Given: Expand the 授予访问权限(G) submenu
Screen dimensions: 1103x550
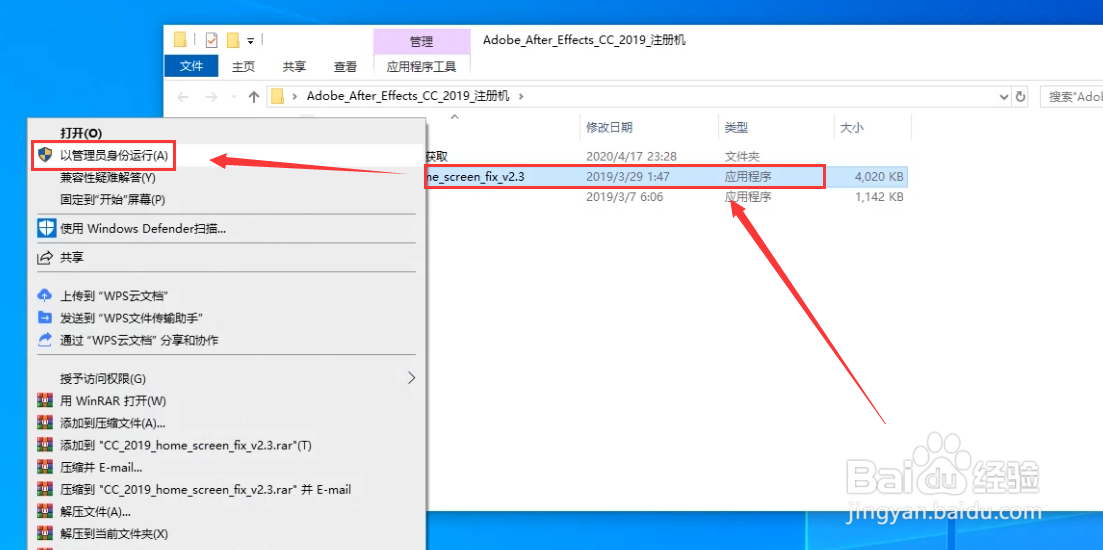Looking at the screenshot, I should 226,378.
